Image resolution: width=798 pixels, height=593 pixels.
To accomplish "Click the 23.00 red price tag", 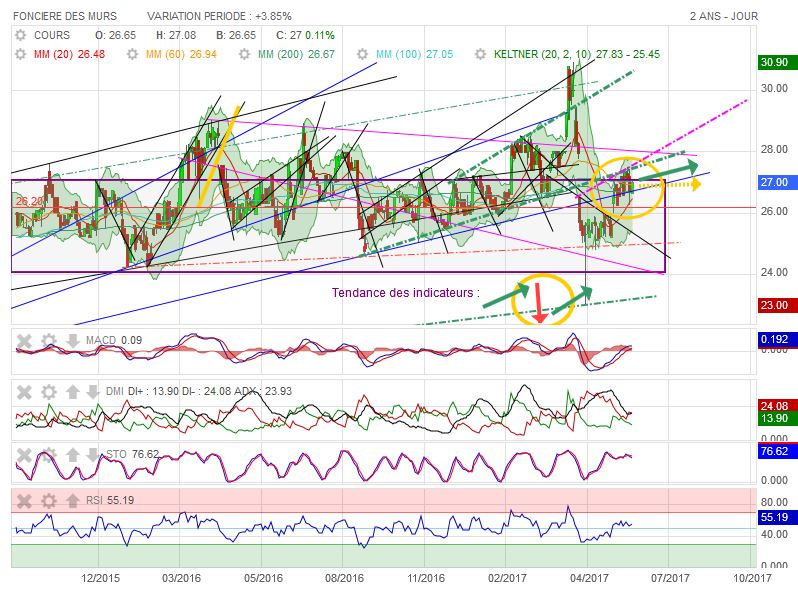I will 777,305.
